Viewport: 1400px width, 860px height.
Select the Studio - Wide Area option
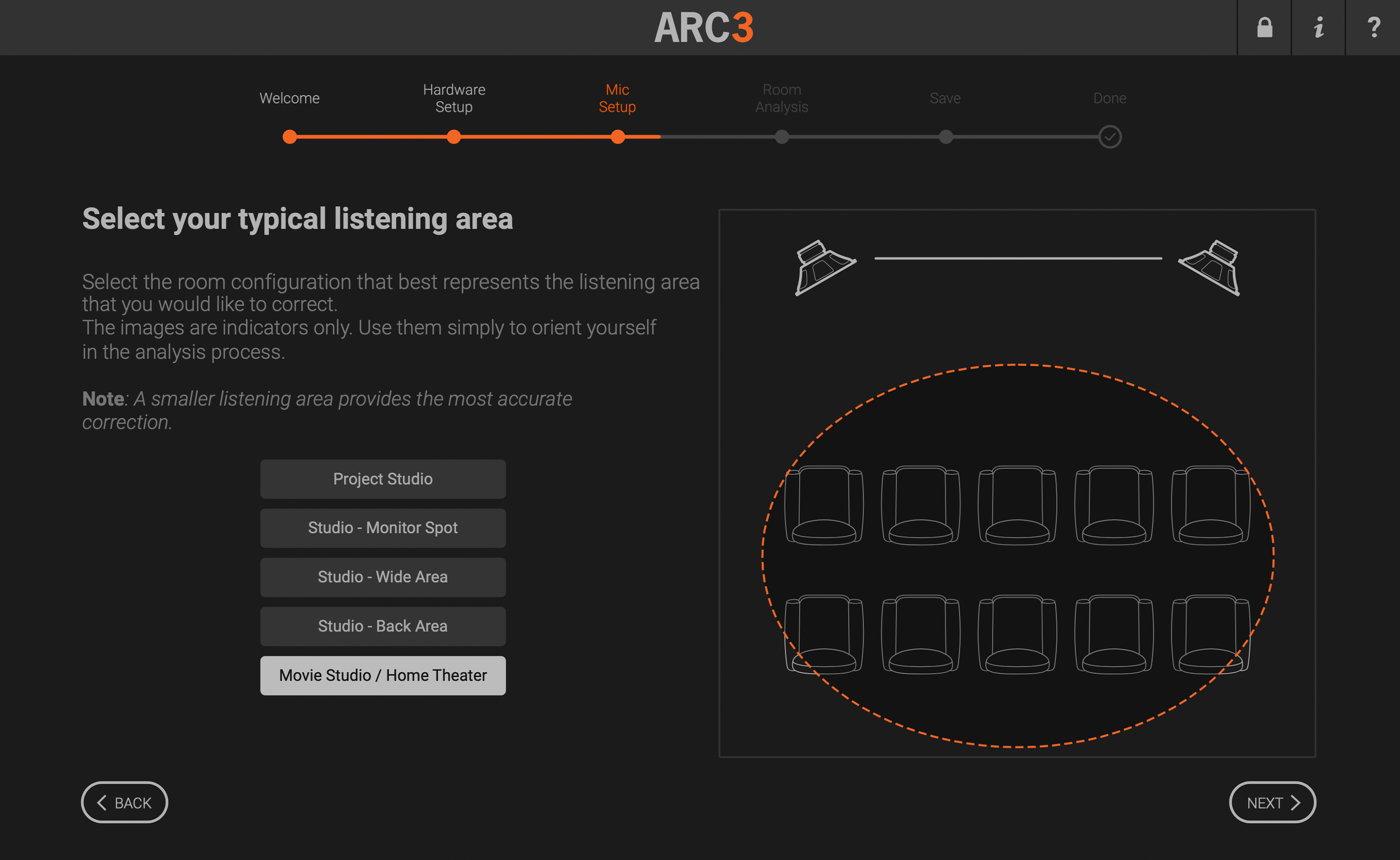point(382,577)
